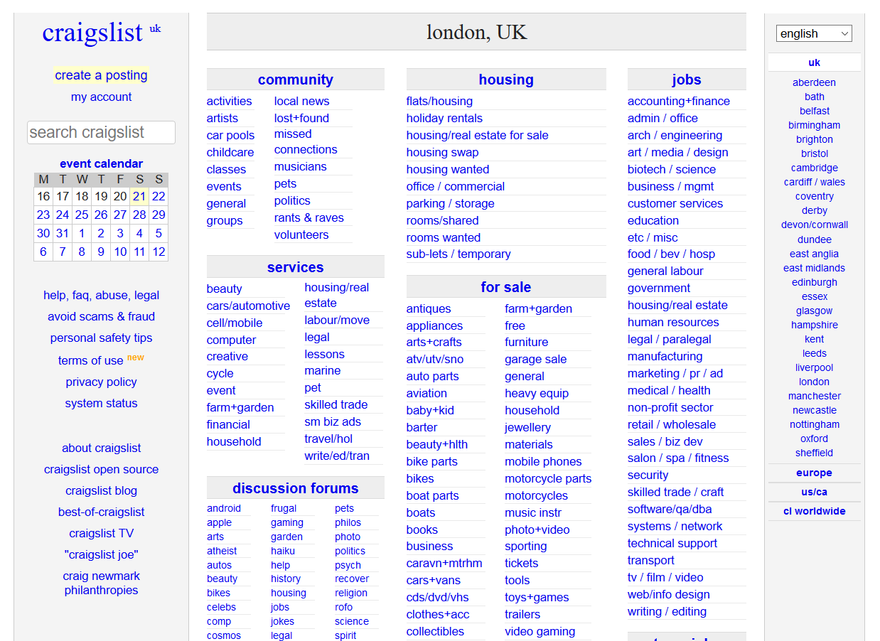
Task: Open the haiku discussion forum
Action: click(x=282, y=551)
